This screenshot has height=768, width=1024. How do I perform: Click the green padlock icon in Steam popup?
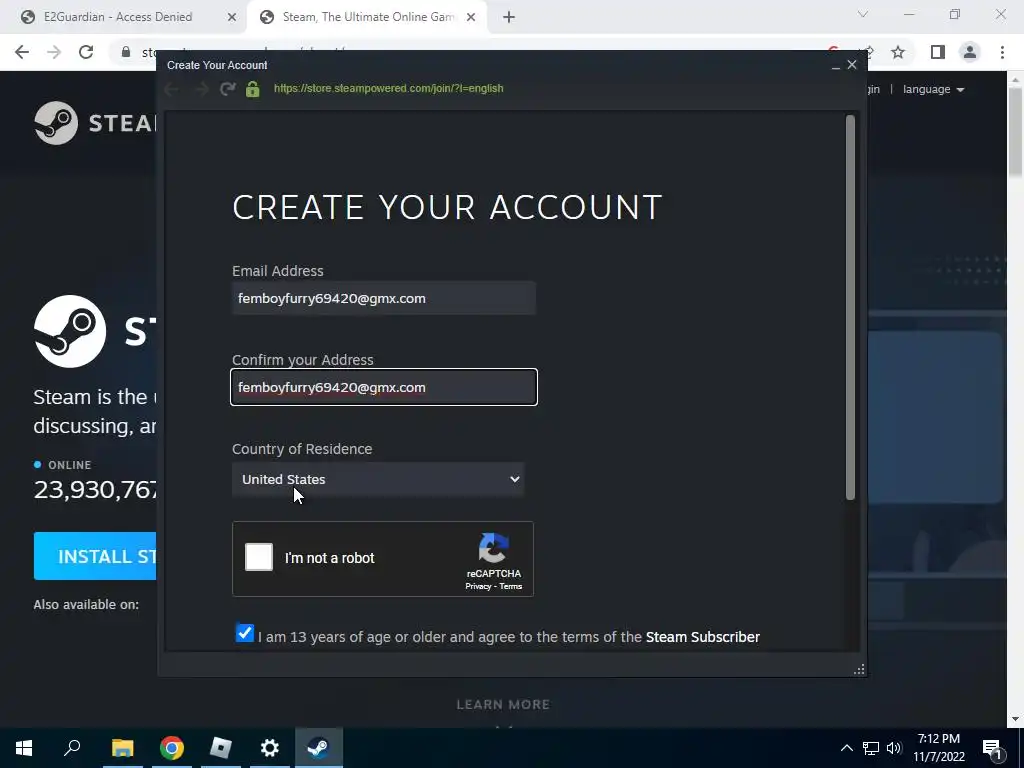click(x=253, y=89)
